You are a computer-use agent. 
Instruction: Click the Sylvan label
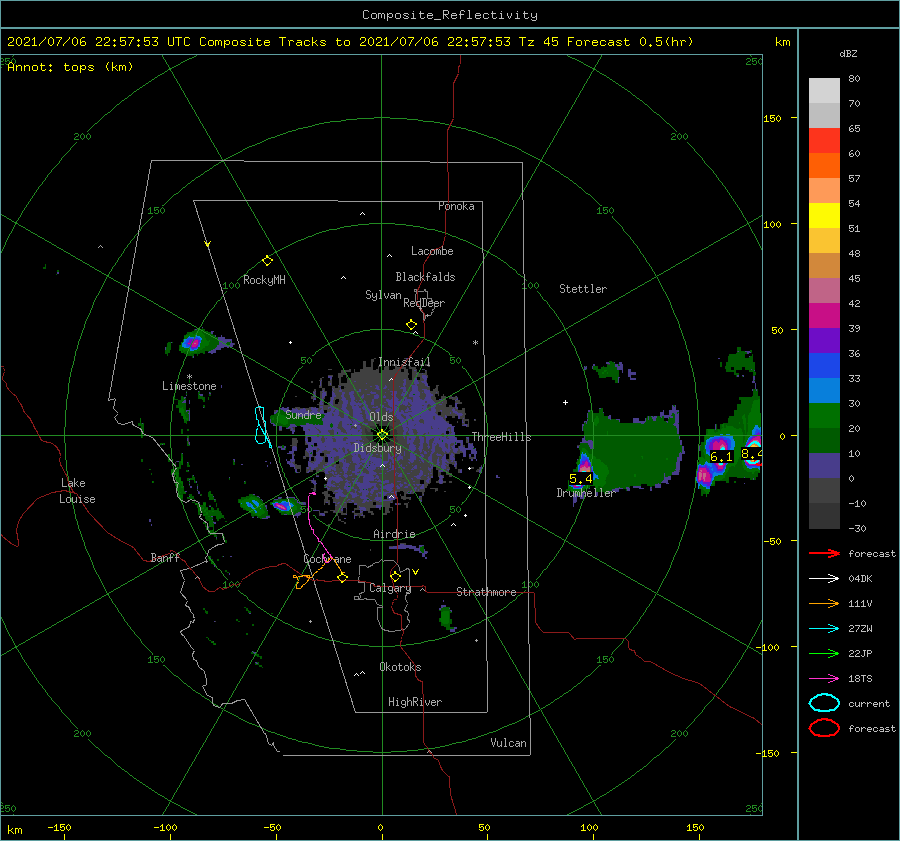tap(383, 294)
